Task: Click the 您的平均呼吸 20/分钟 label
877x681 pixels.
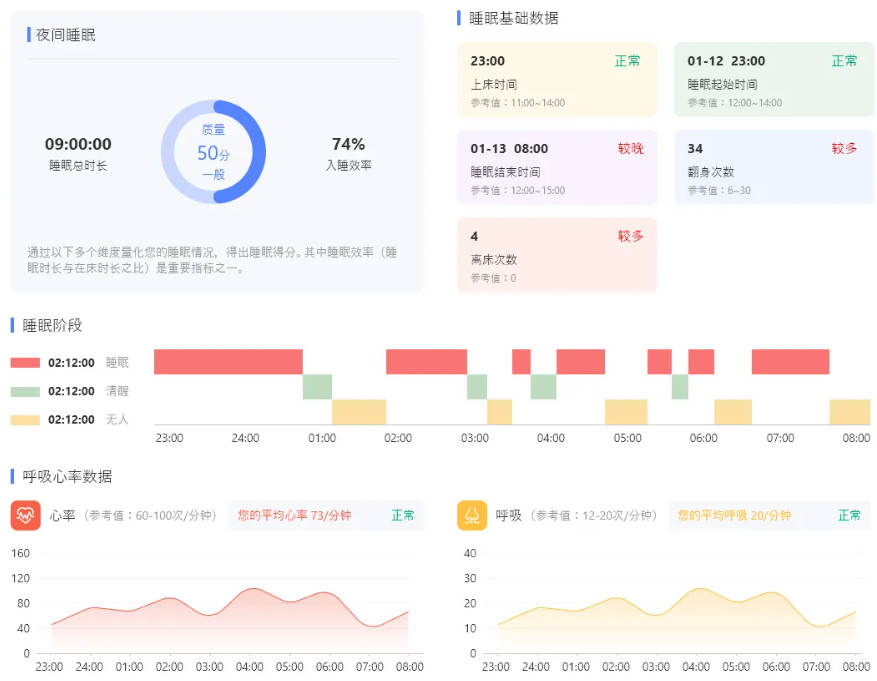Action: click(x=734, y=515)
